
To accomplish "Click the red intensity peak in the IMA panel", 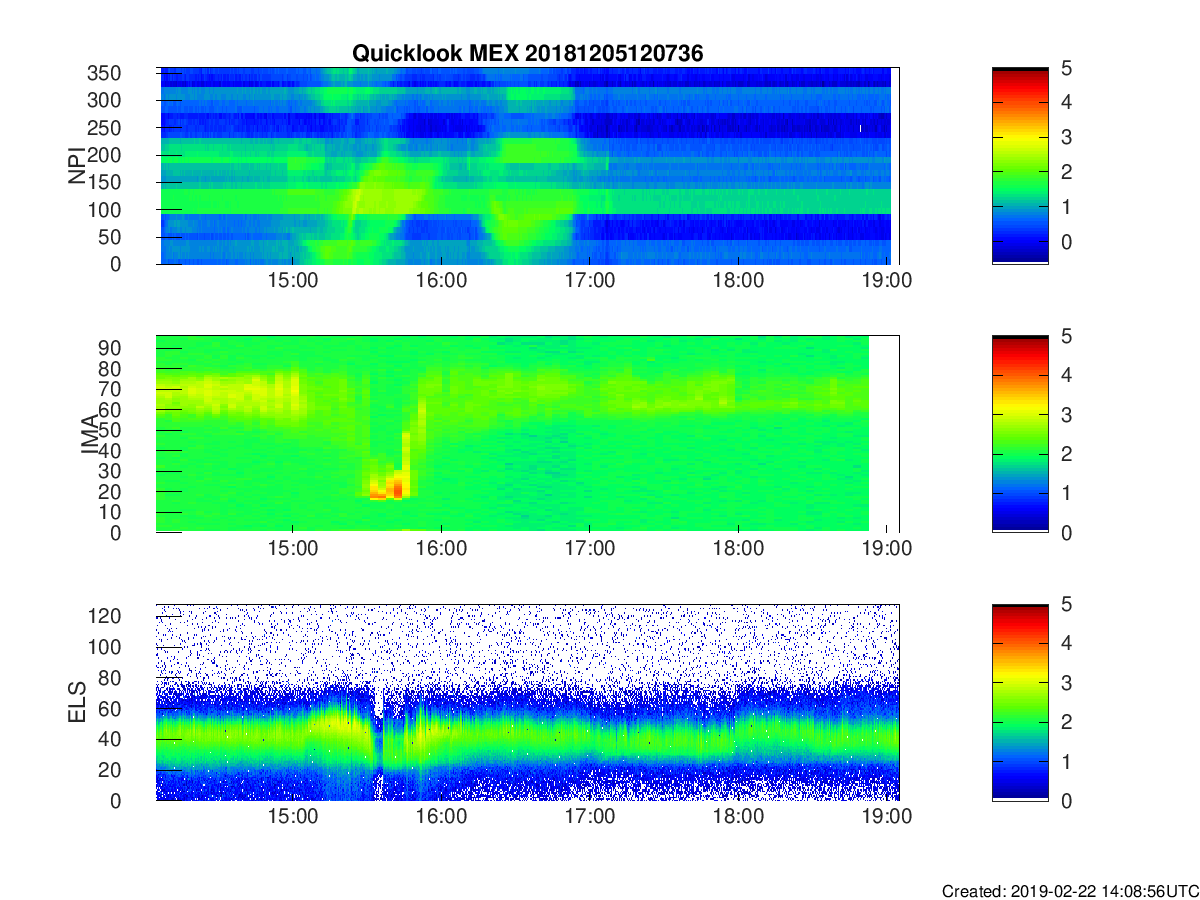I will pyautogui.click(x=397, y=489).
